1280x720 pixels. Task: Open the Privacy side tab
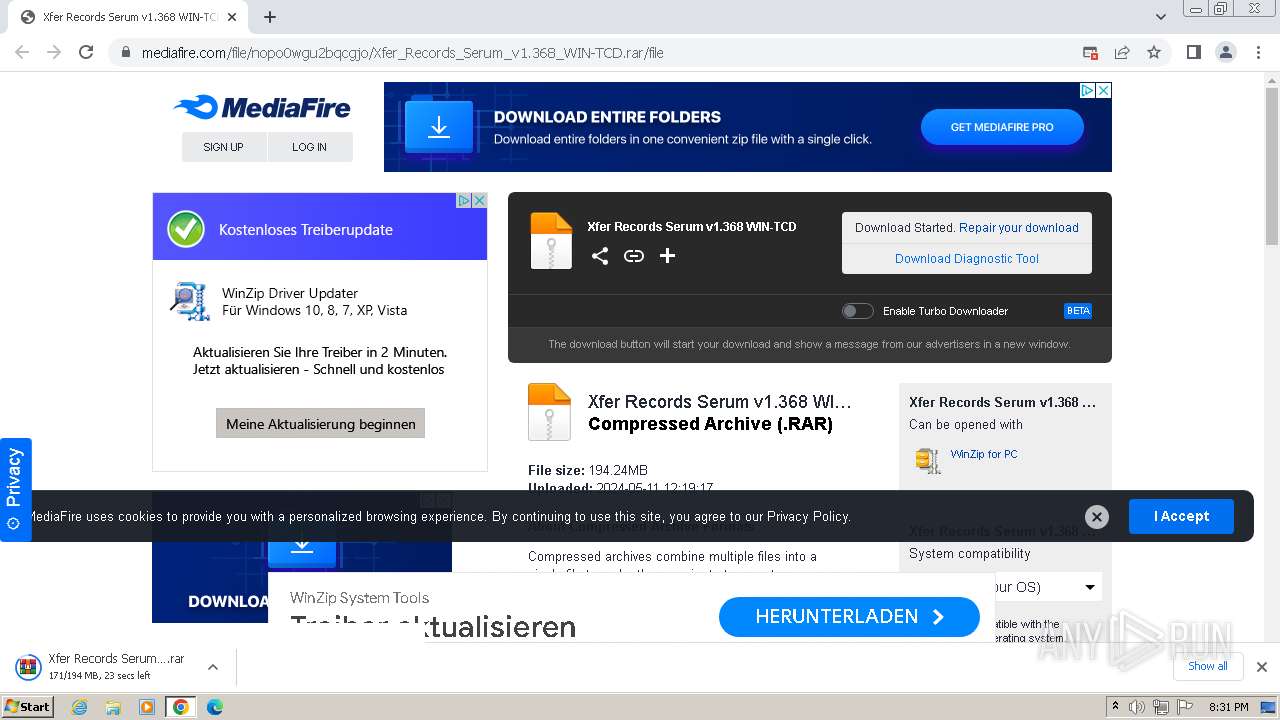click(15, 489)
